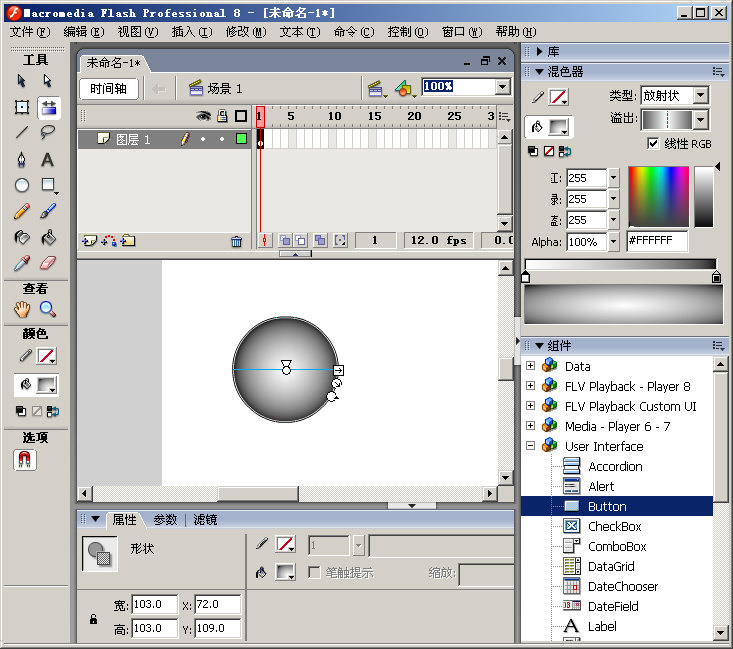
Task: Pick the Pen tool in the toolbox
Action: [22, 159]
